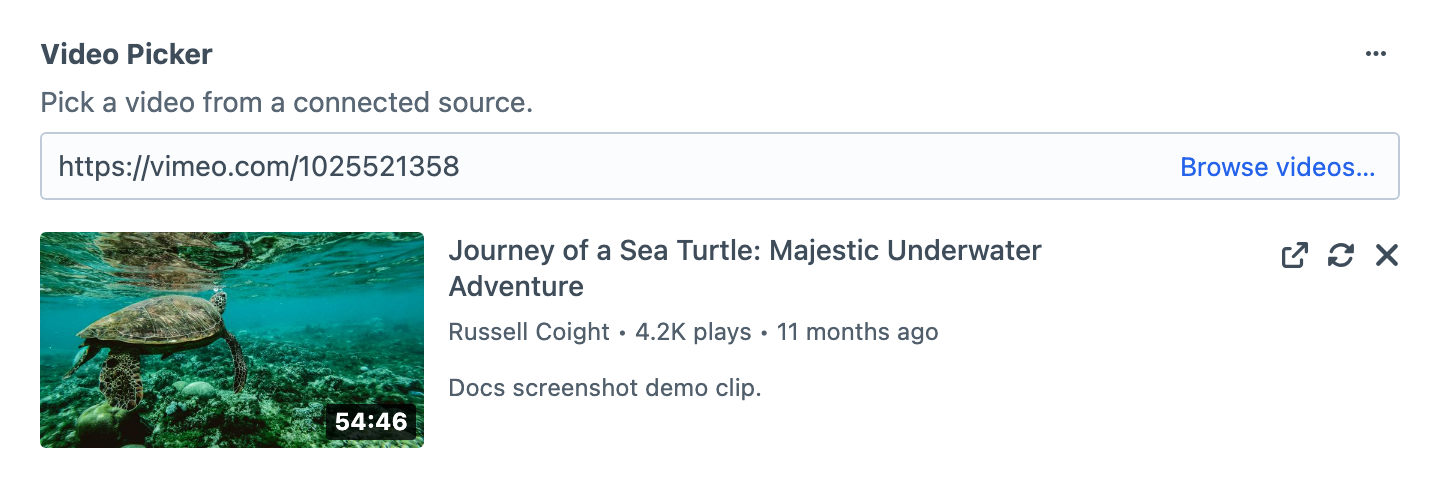This screenshot has height=488, width=1440.
Task: Remove the selected video with the X icon
Action: [1386, 256]
